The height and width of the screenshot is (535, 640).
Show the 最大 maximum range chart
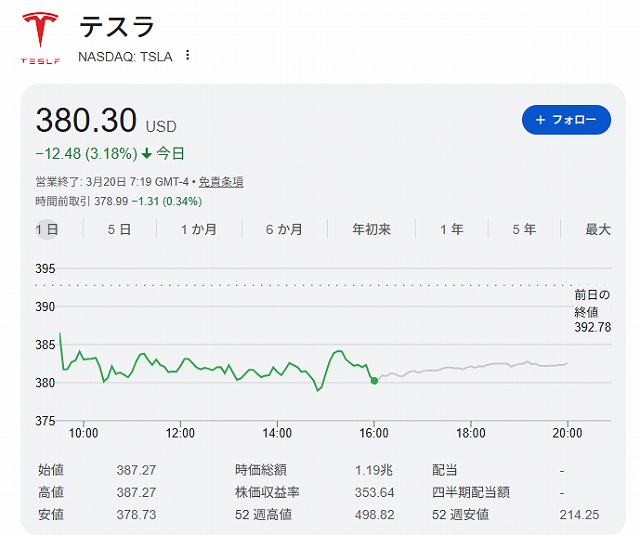(598, 229)
